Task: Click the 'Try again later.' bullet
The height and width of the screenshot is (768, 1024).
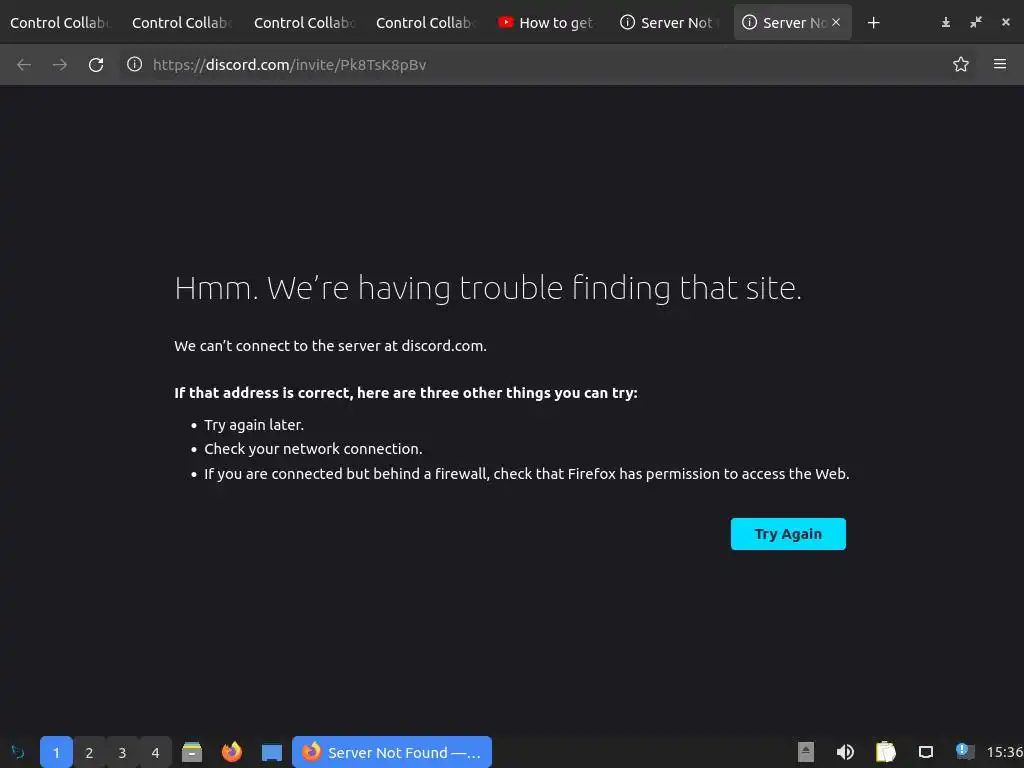Action: pyautogui.click(x=254, y=424)
